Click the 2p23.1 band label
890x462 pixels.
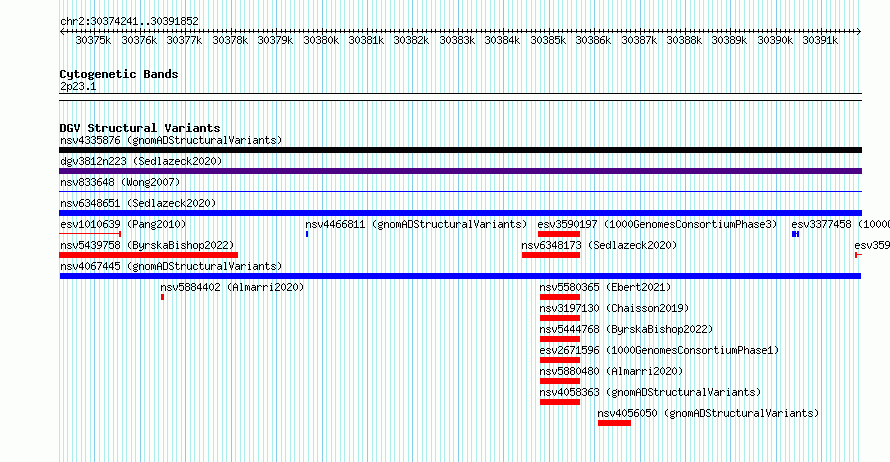point(78,86)
